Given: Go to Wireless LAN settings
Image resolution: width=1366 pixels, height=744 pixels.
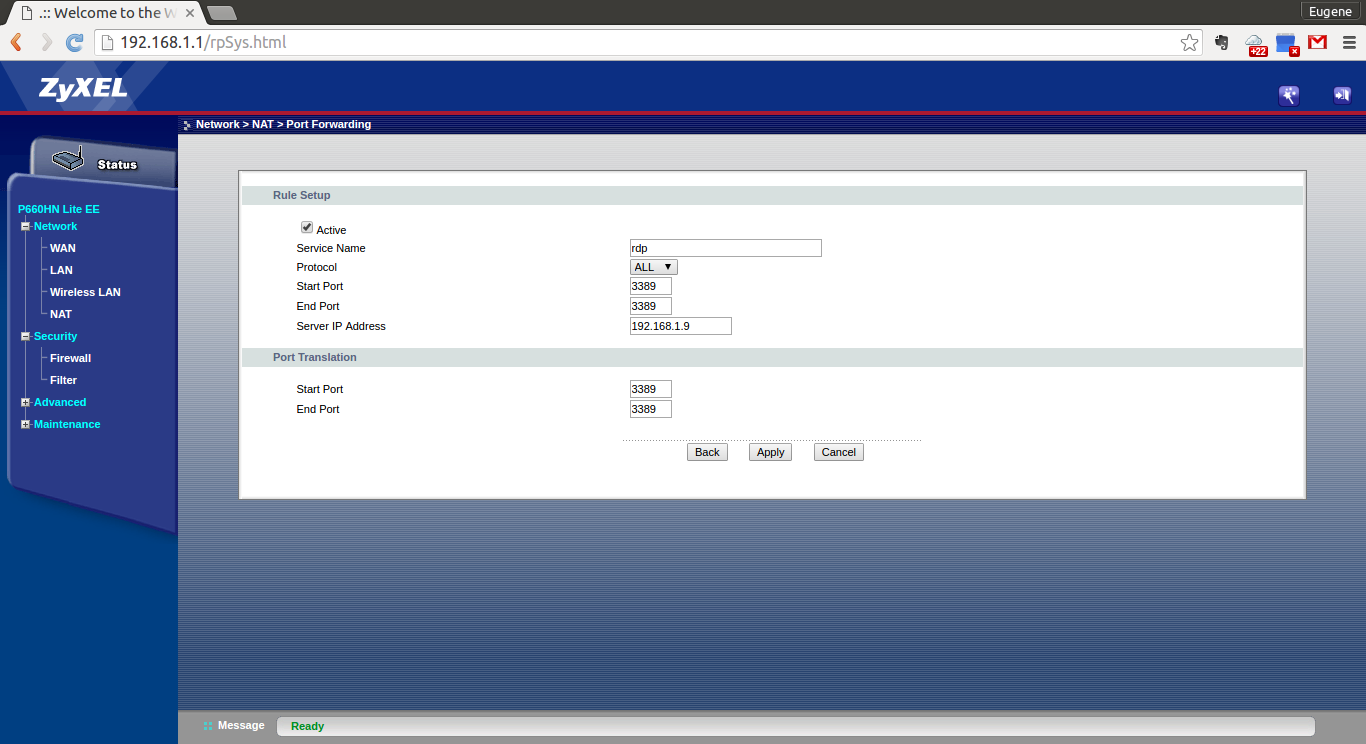Looking at the screenshot, I should (85, 292).
